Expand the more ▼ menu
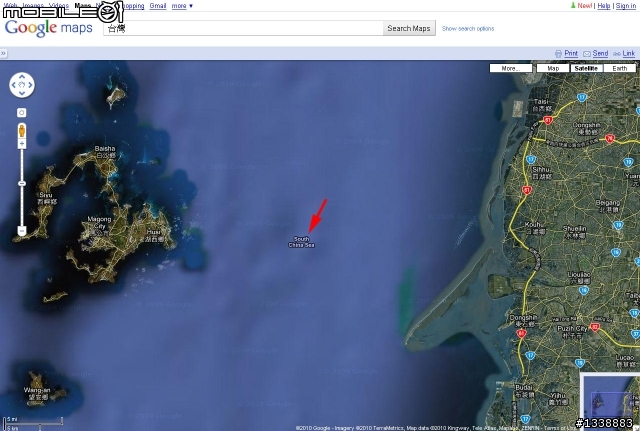 click(182, 6)
